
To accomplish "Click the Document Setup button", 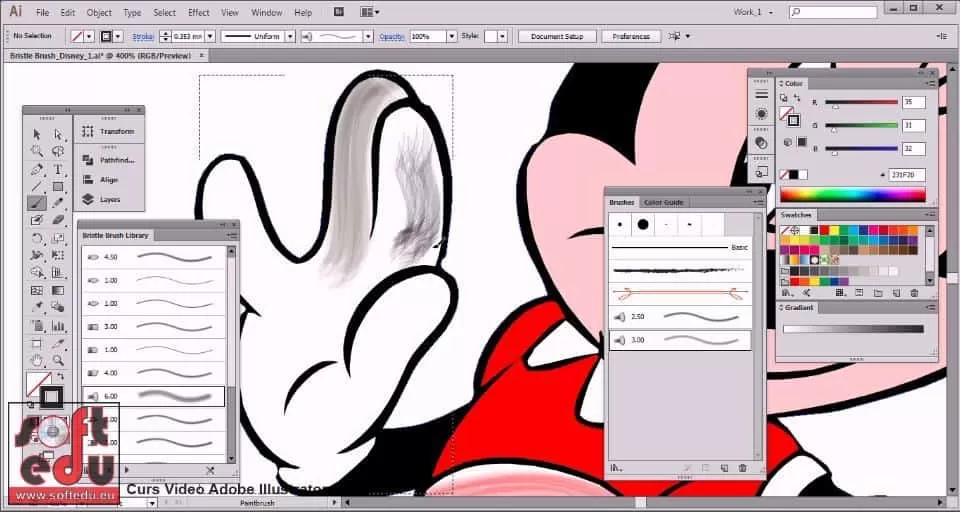I will click(557, 36).
